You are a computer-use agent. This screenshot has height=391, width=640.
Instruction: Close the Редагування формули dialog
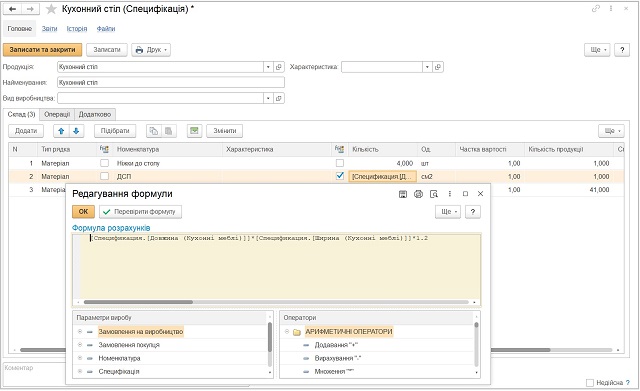480,194
